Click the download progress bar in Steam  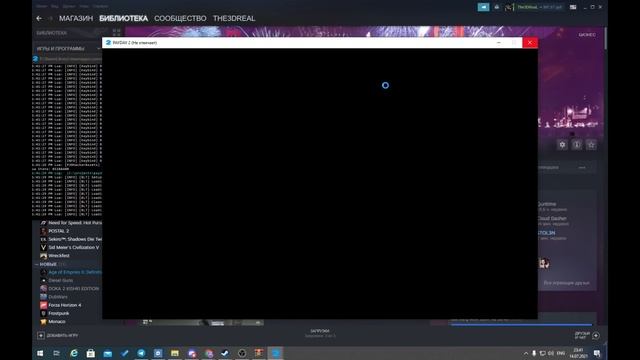pyautogui.click(x=521, y=325)
